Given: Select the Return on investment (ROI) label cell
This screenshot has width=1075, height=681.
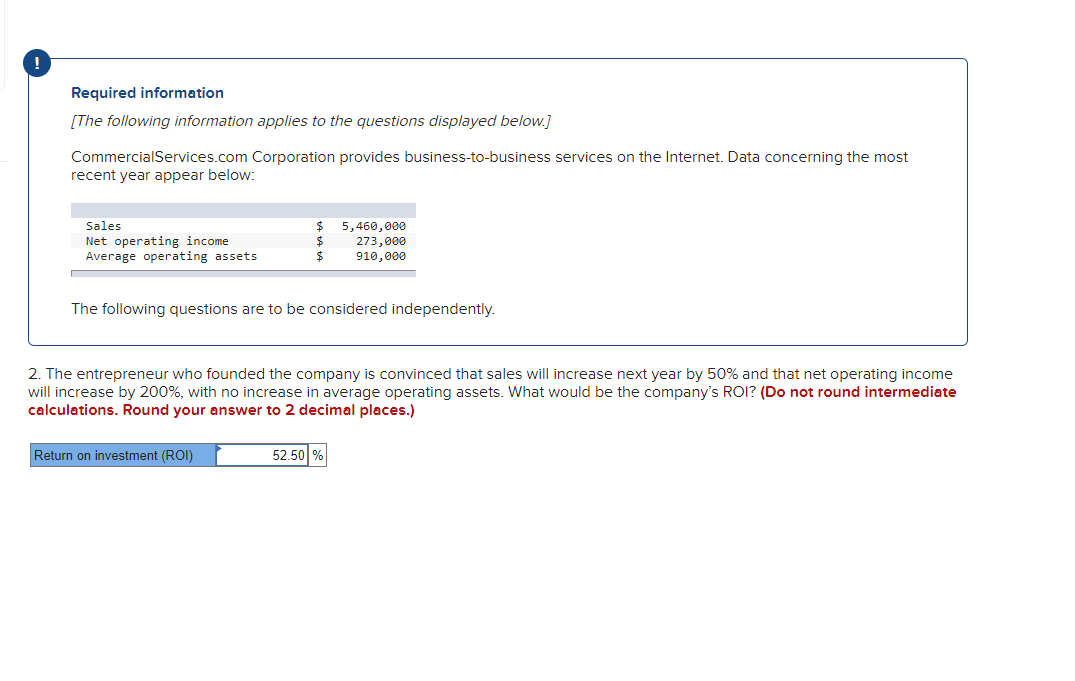Looking at the screenshot, I should [x=123, y=455].
